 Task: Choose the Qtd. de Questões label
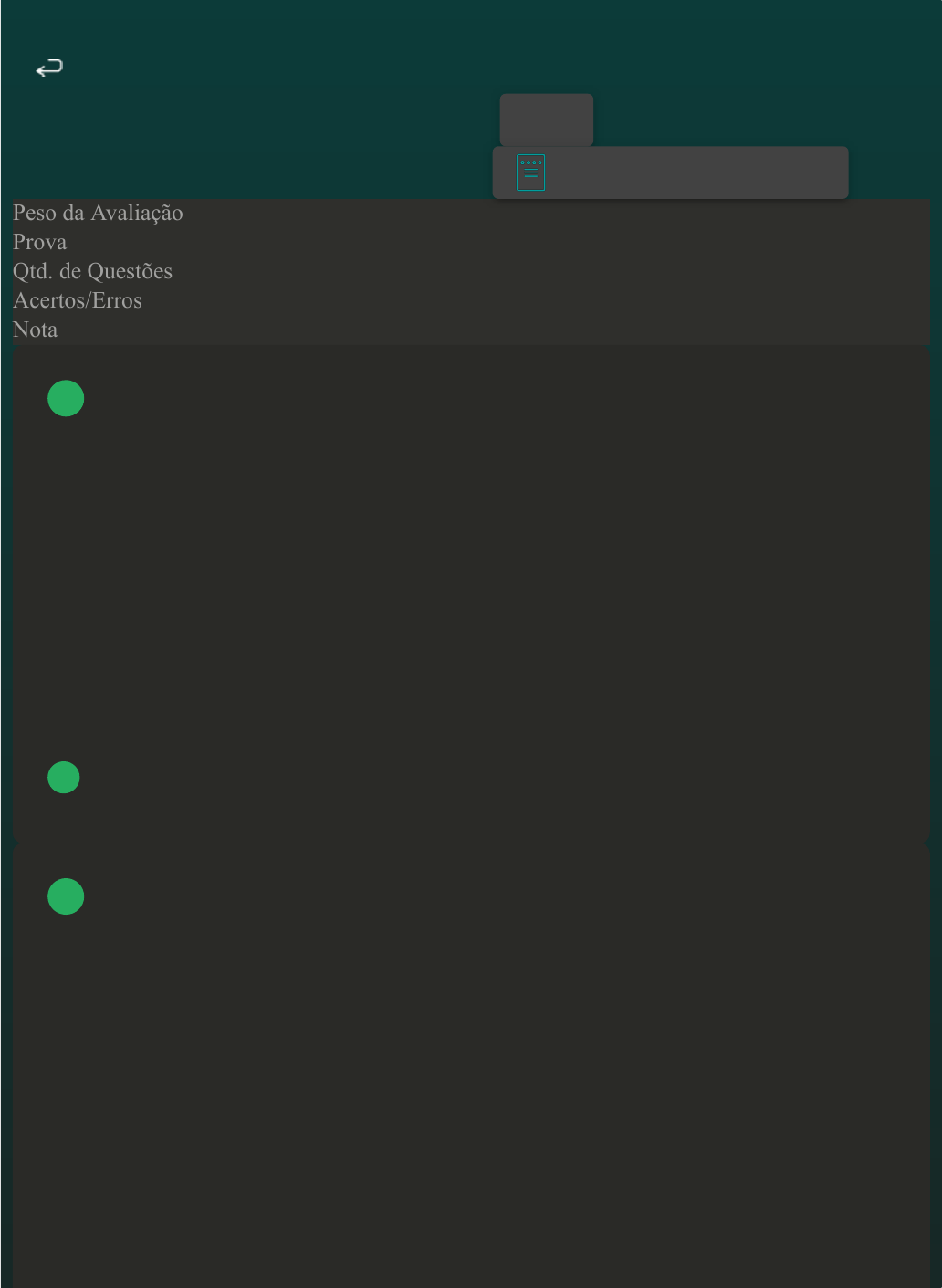[x=92, y=271]
